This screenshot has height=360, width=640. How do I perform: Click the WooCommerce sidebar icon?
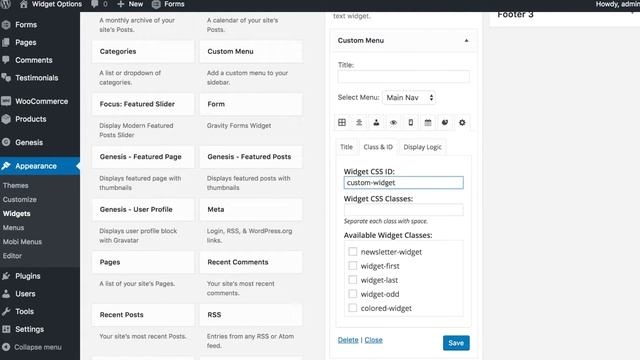(x=6, y=101)
